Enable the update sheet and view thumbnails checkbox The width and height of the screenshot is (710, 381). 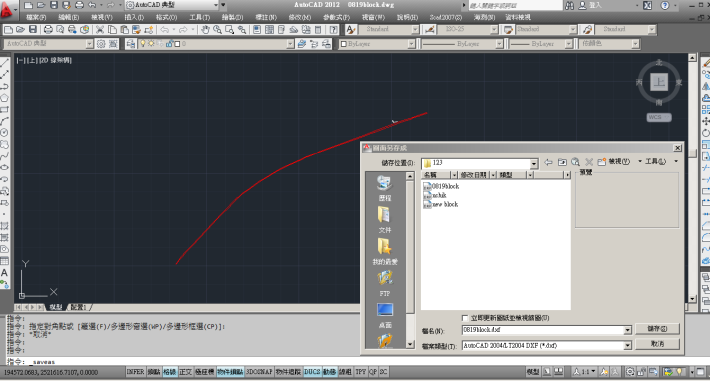click(465, 318)
